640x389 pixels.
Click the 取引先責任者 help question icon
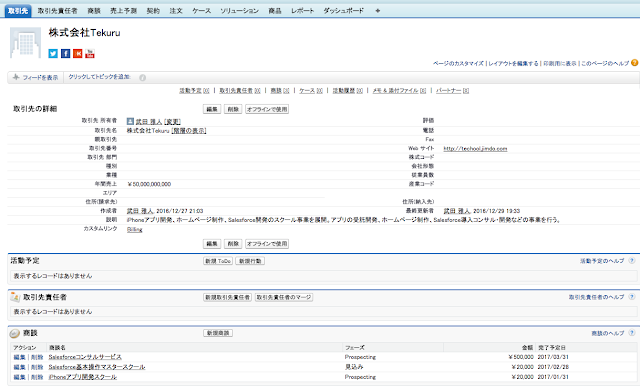pos(631,297)
